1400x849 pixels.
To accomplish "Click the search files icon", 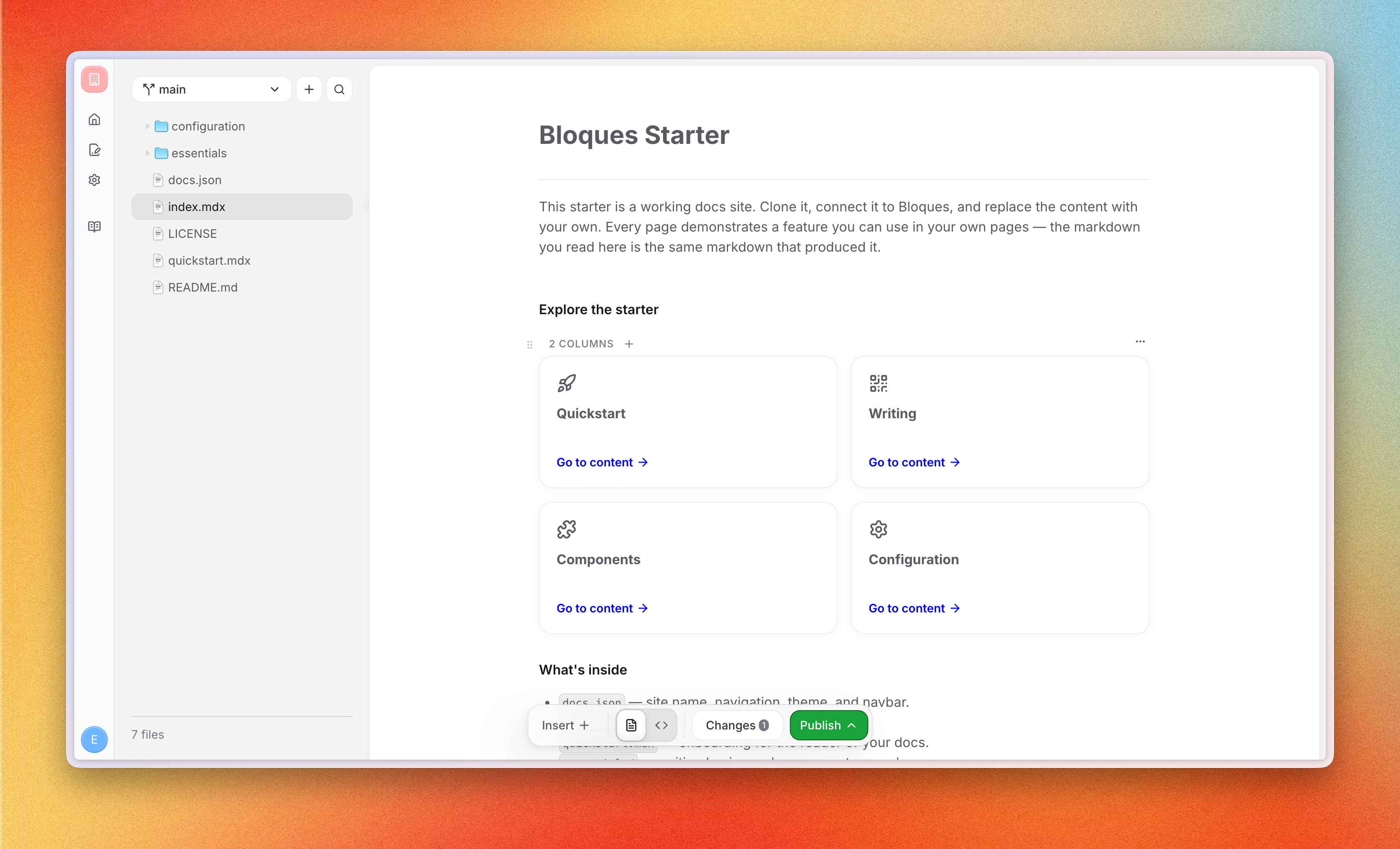I will 339,89.
